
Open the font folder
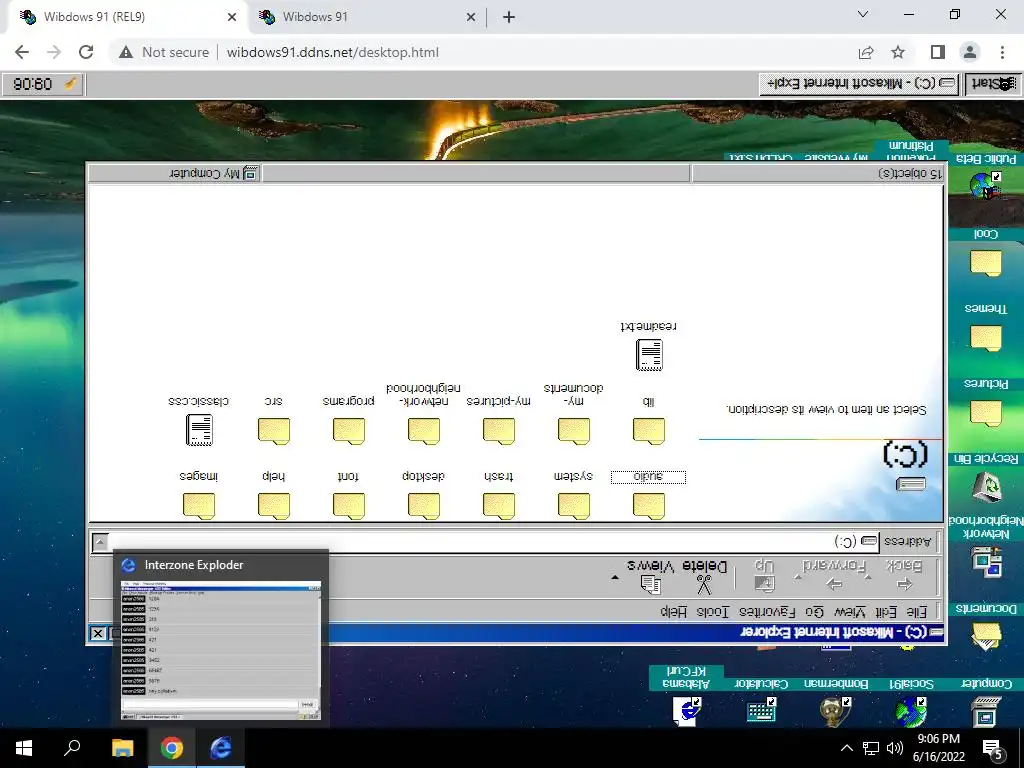click(x=348, y=505)
